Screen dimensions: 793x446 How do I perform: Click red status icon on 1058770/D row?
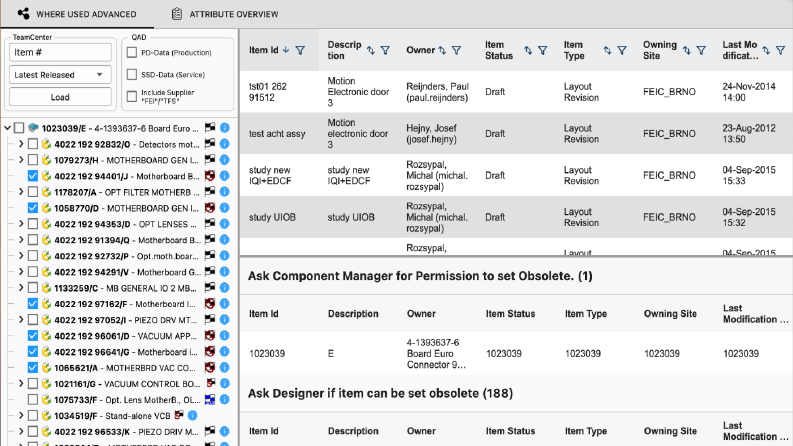210,208
